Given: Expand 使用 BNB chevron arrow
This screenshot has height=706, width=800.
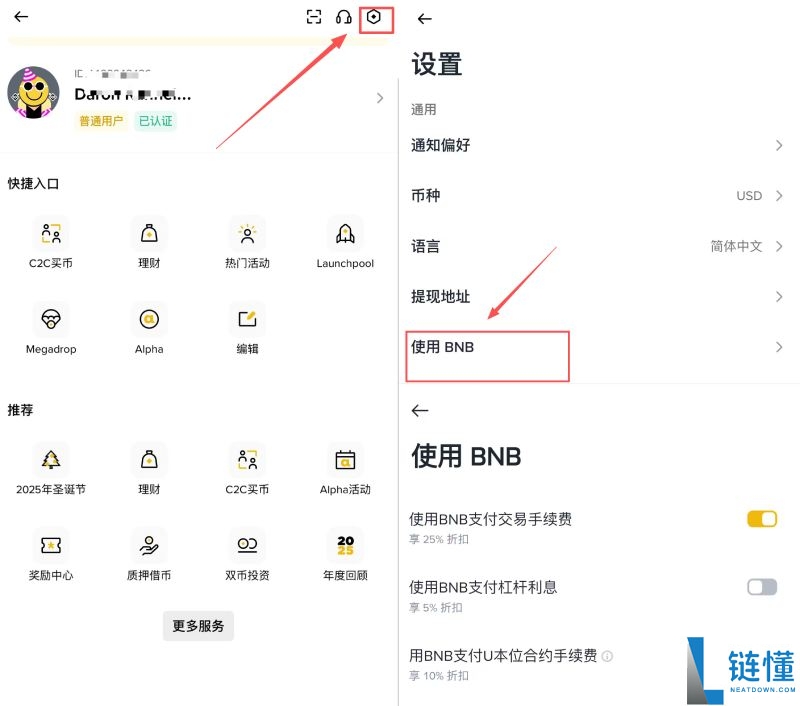Looking at the screenshot, I should click(779, 347).
